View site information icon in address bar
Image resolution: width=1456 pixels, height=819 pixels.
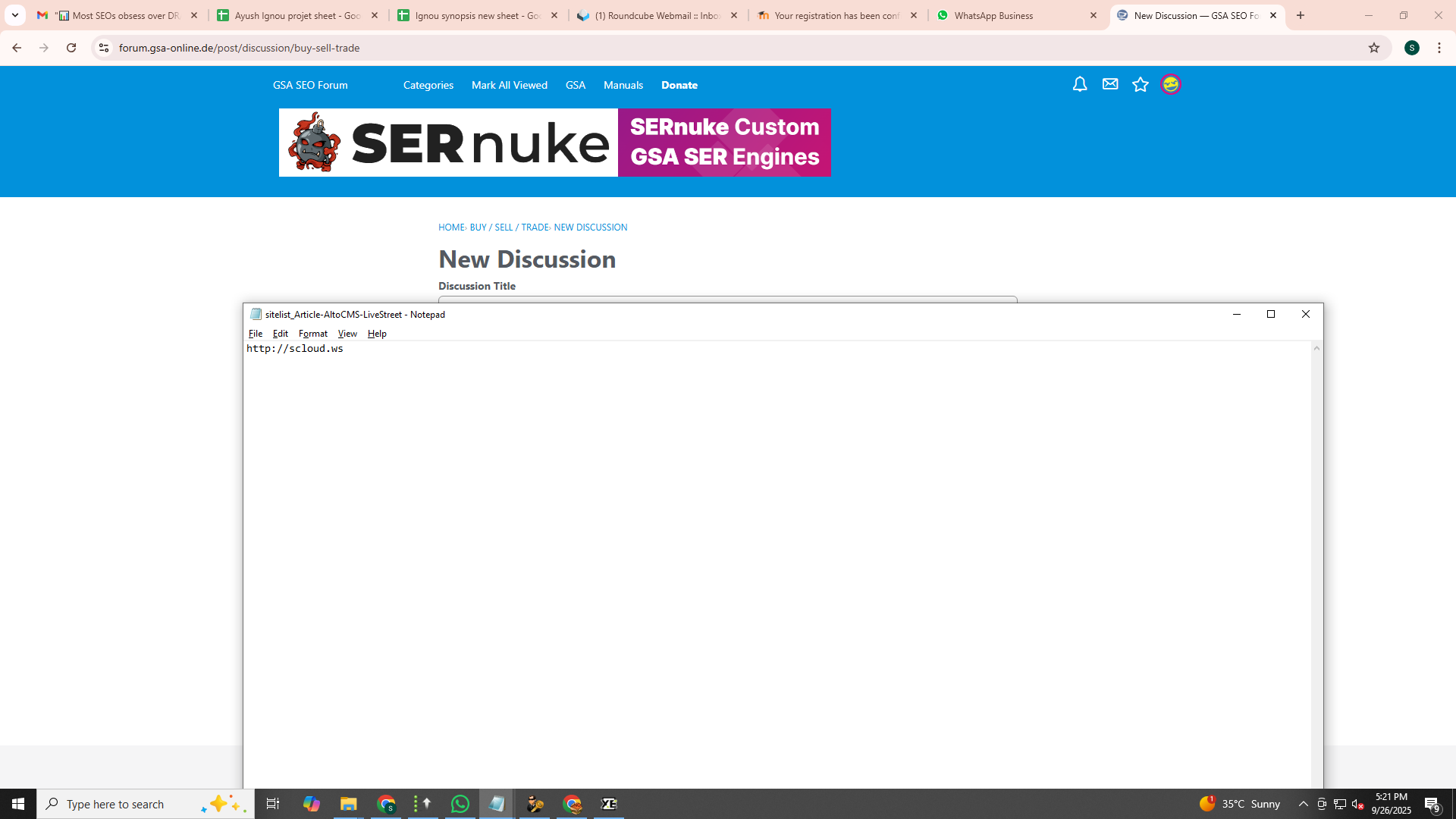coord(104,48)
